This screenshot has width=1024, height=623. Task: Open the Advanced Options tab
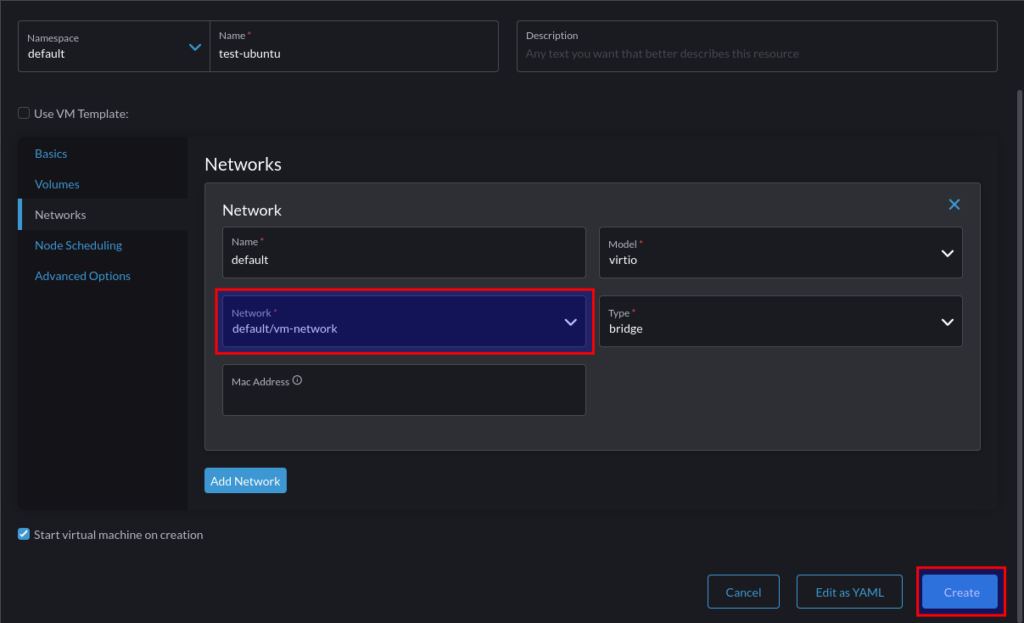pyautogui.click(x=82, y=276)
